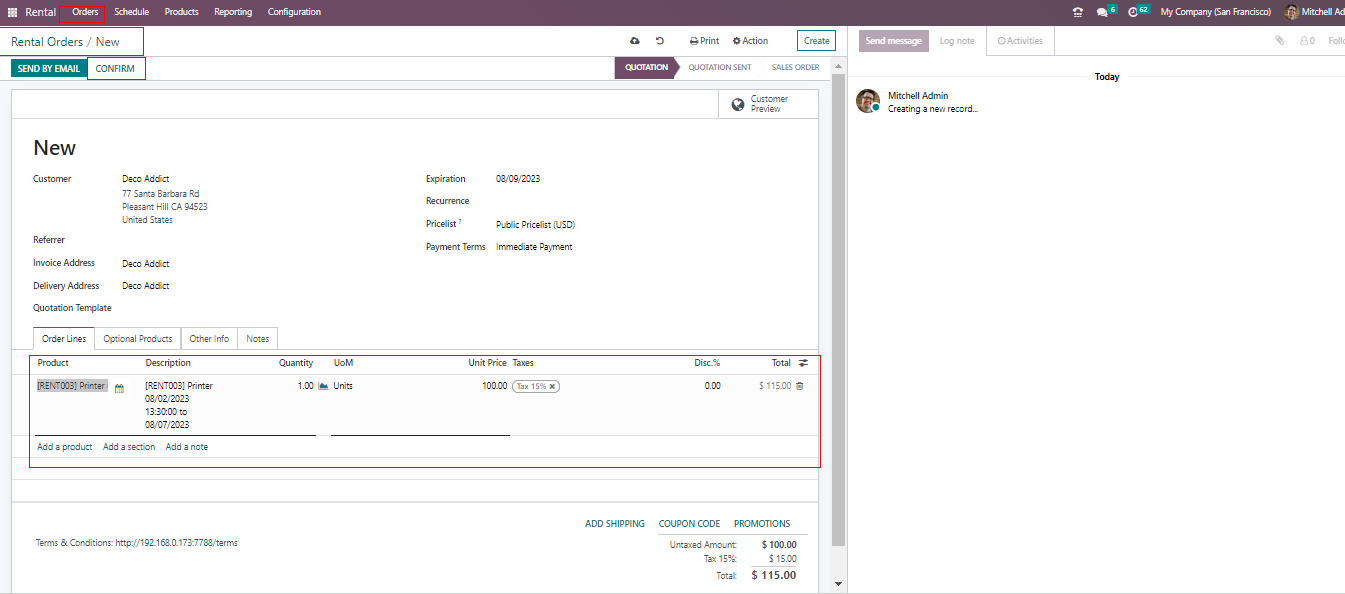Screen dimensions: 1345x594
Task: Open the apps grid menu icon
Action: pyautogui.click(x=13, y=12)
